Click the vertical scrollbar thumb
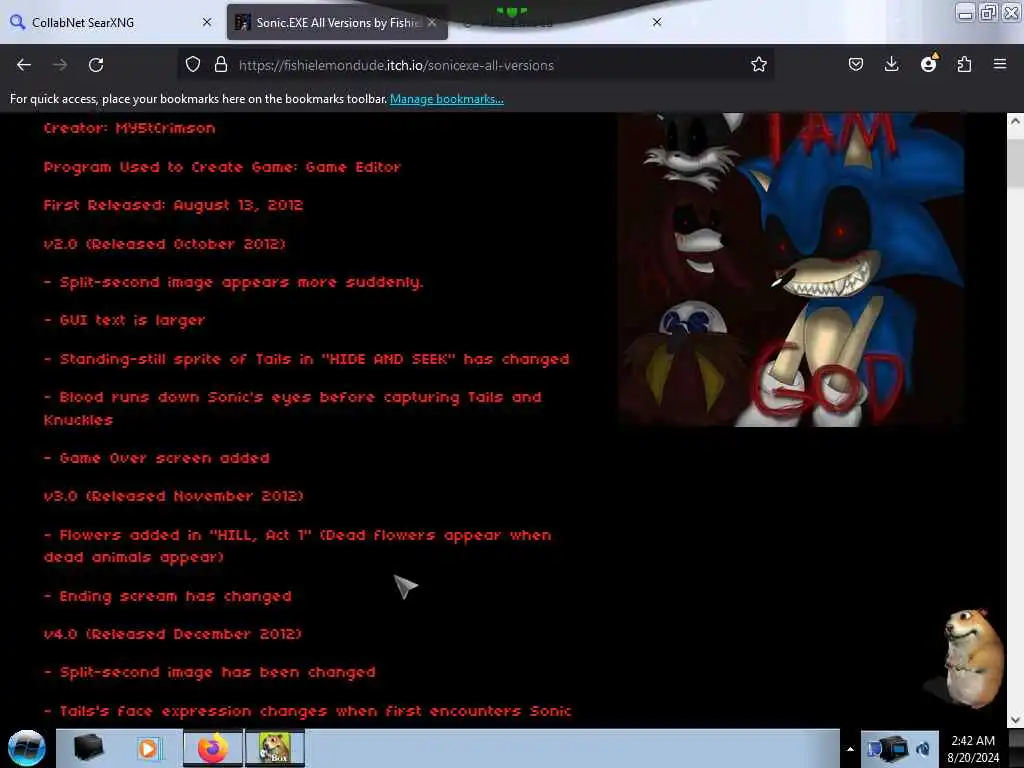 pos(1015,163)
